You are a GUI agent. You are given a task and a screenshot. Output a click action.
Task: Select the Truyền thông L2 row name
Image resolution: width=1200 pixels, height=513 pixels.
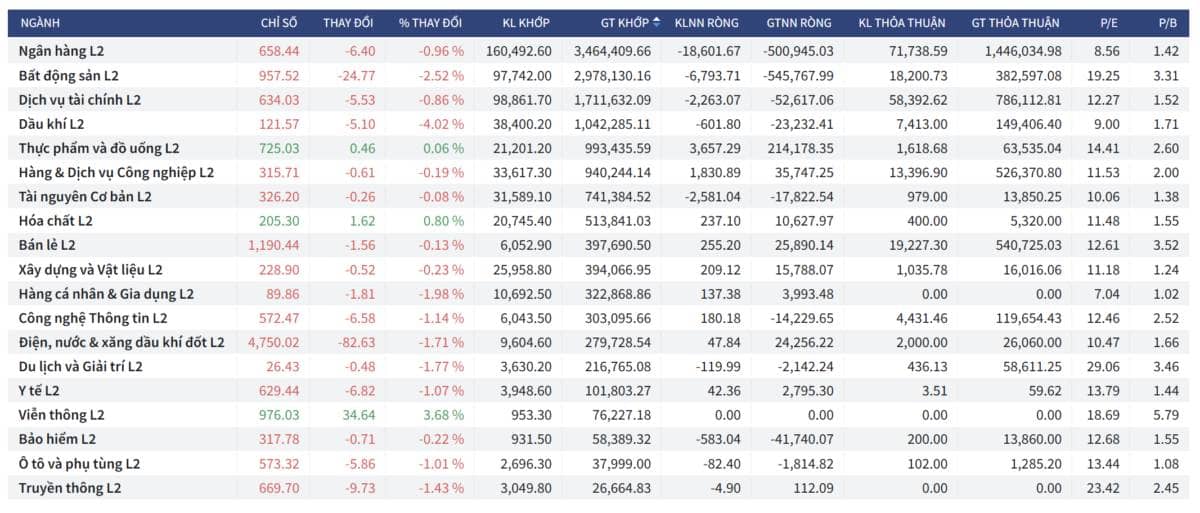click(x=70, y=487)
